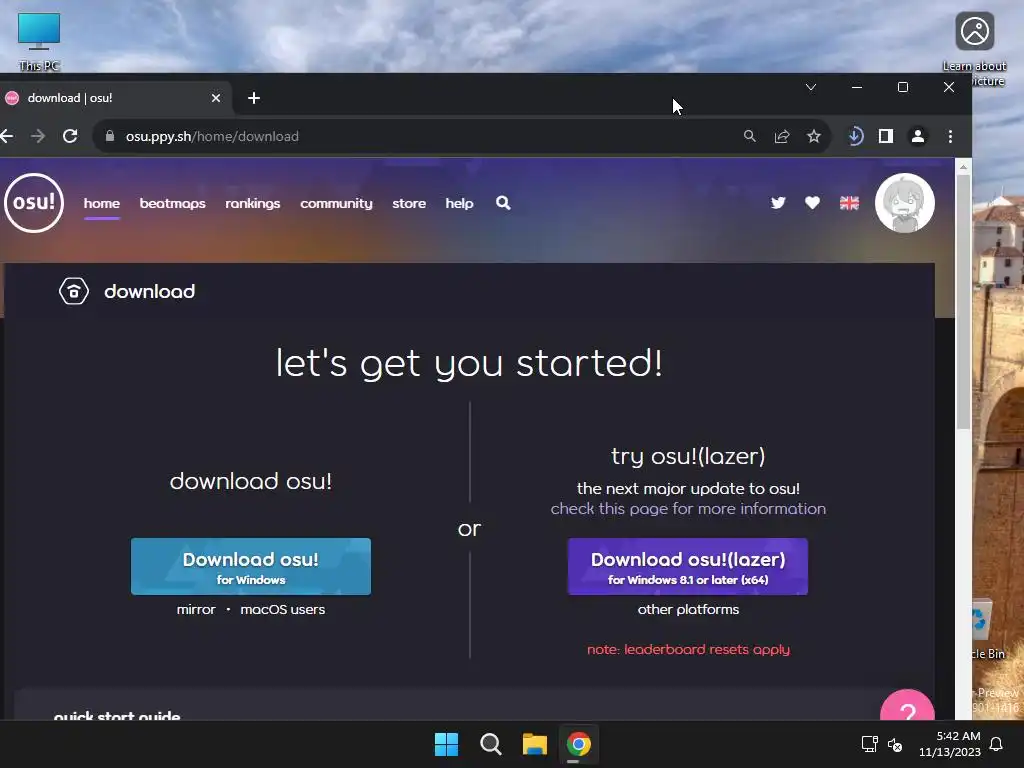Toggle Chrome side panel
Viewport: 1024px width, 768px height.
point(886,136)
